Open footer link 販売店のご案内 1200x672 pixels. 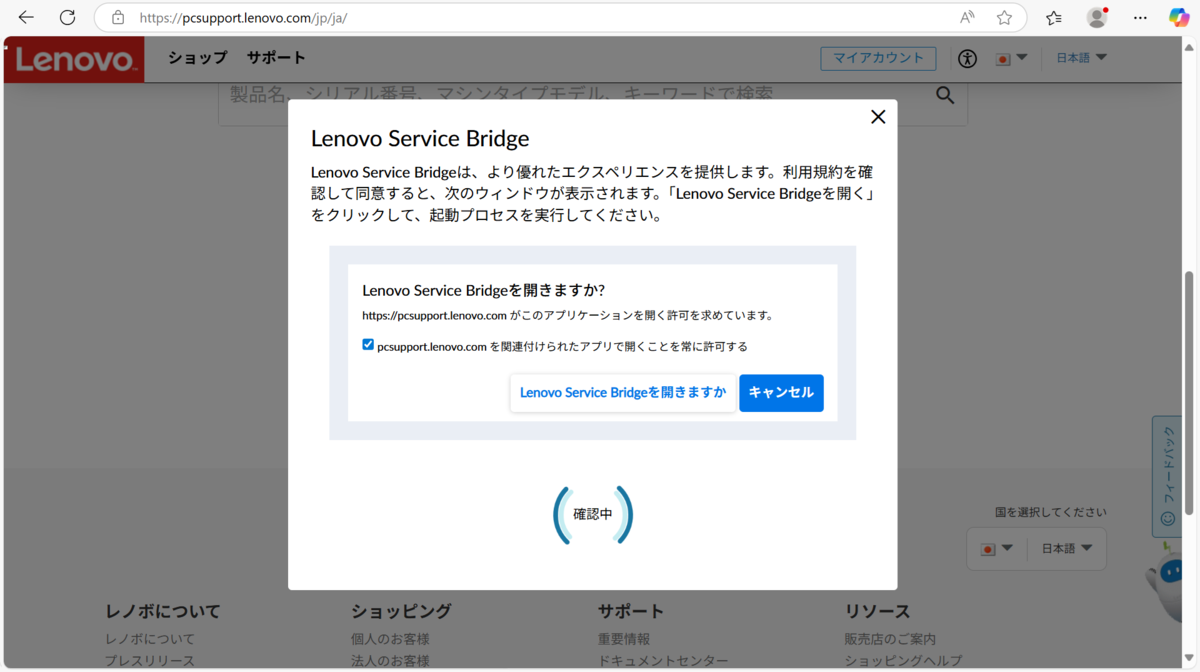coord(890,639)
